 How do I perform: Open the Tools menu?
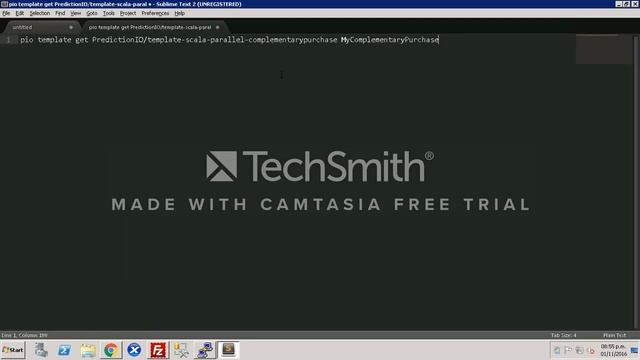tap(109, 13)
